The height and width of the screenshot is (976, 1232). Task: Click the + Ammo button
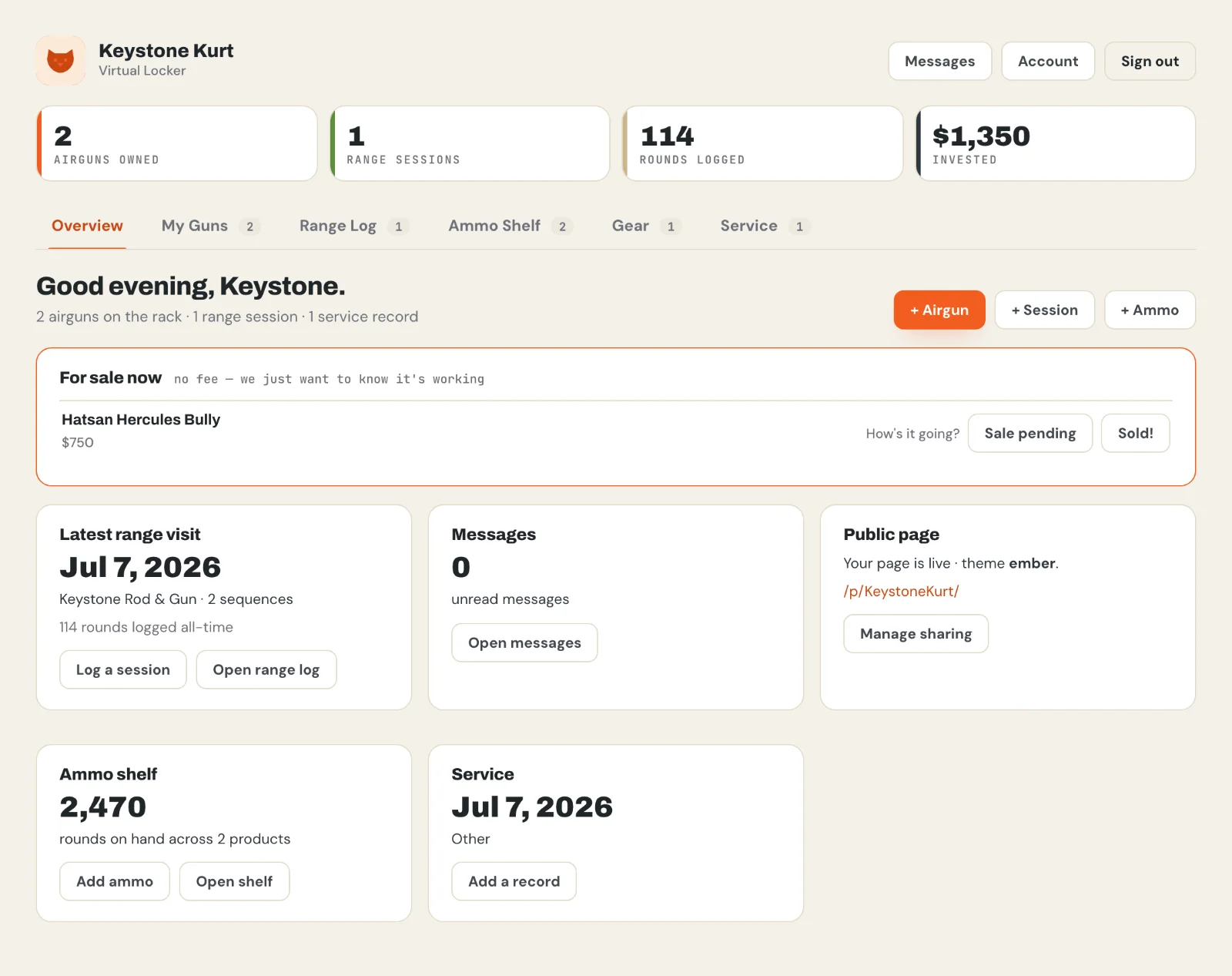[1150, 310]
